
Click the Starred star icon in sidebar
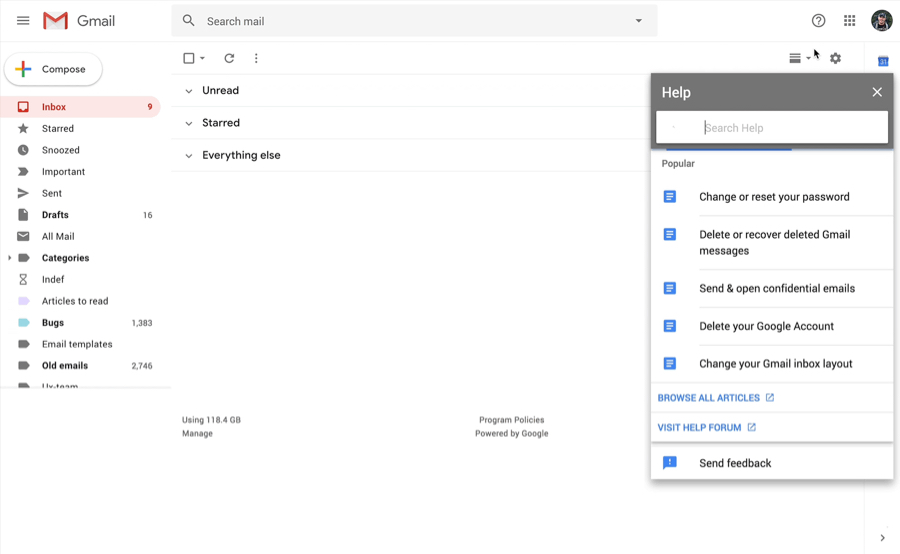coord(23,129)
